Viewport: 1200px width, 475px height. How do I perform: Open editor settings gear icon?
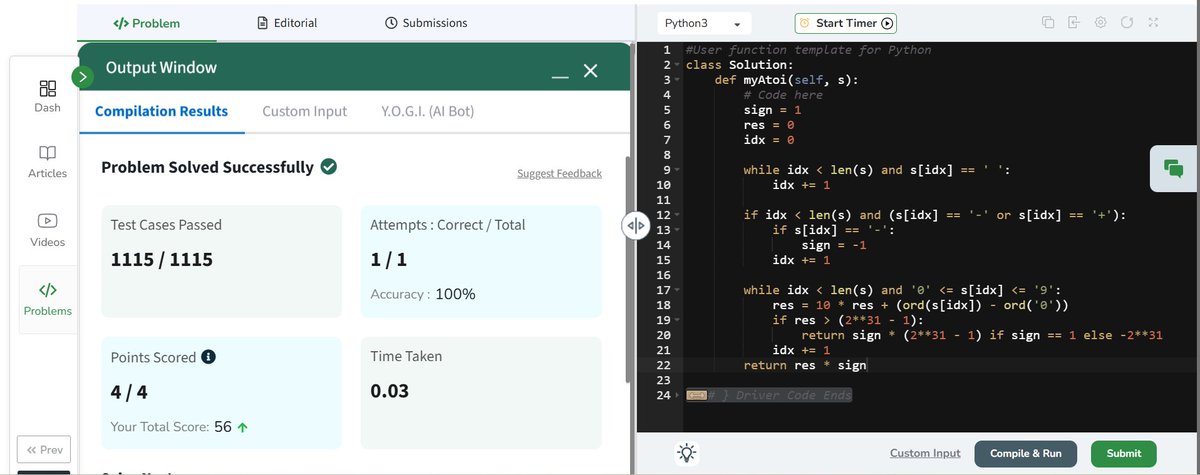(1101, 22)
